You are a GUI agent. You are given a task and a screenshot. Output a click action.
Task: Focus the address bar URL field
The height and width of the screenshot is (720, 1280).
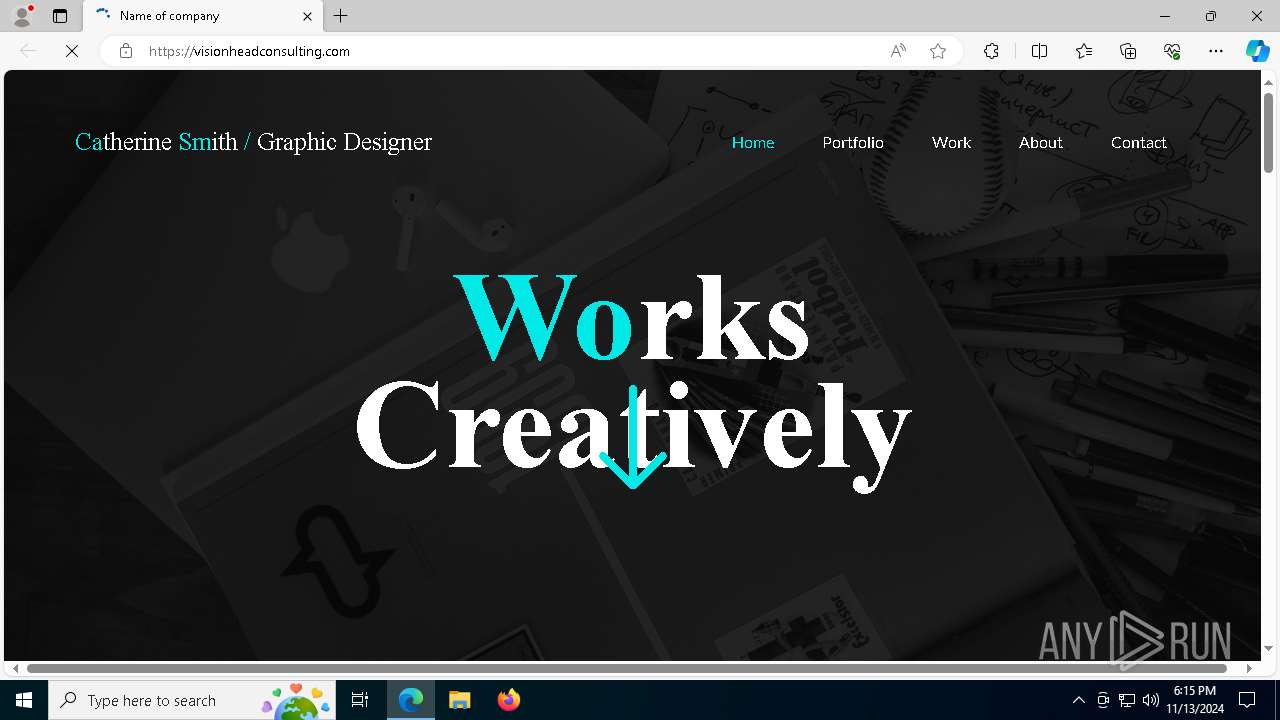[x=510, y=51]
